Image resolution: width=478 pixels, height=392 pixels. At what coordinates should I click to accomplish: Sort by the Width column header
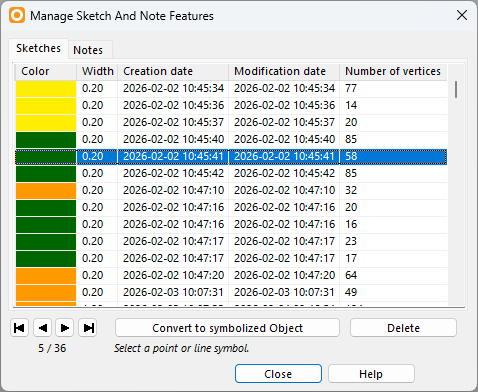pos(97,71)
